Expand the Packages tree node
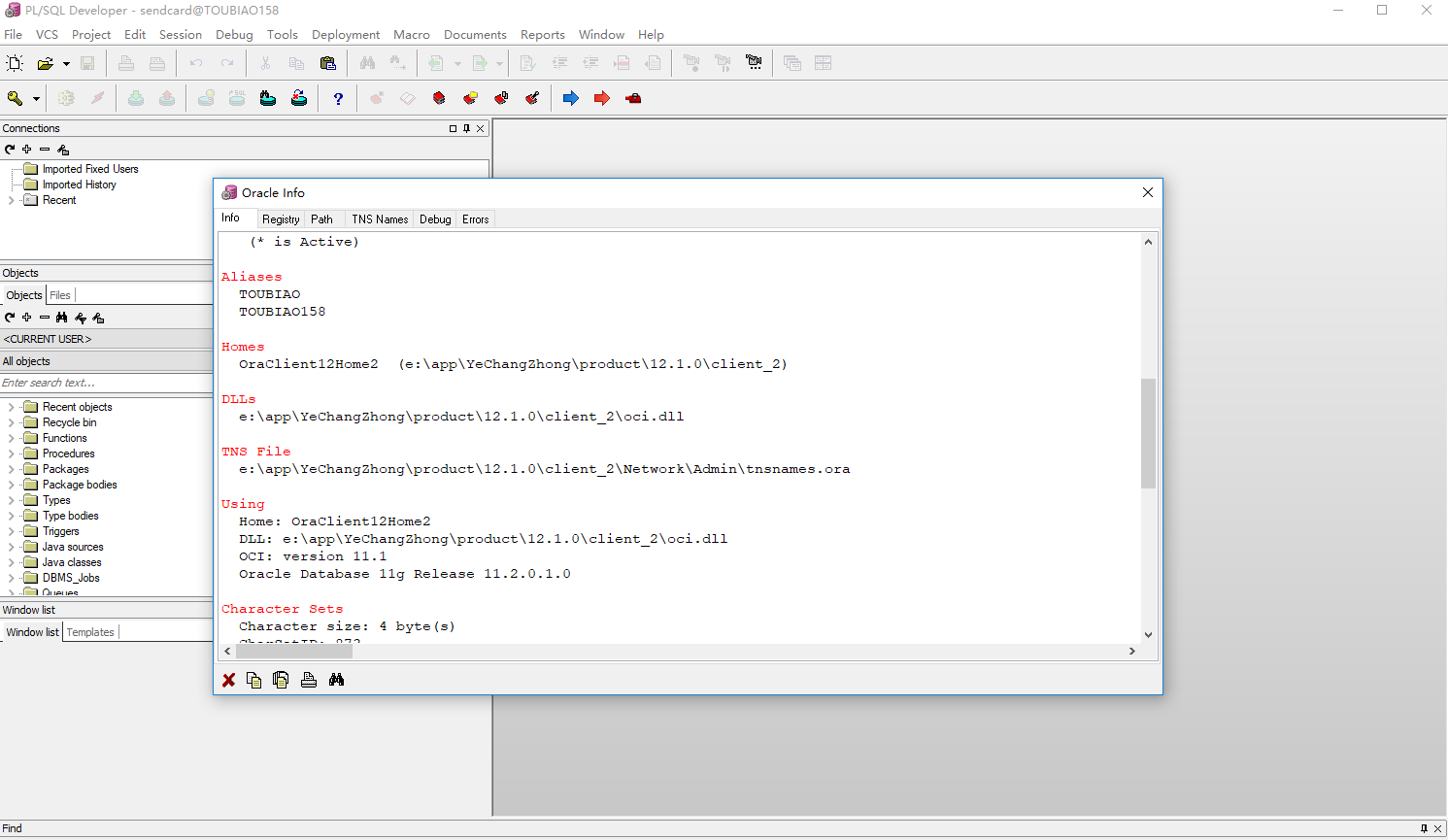 [x=11, y=469]
